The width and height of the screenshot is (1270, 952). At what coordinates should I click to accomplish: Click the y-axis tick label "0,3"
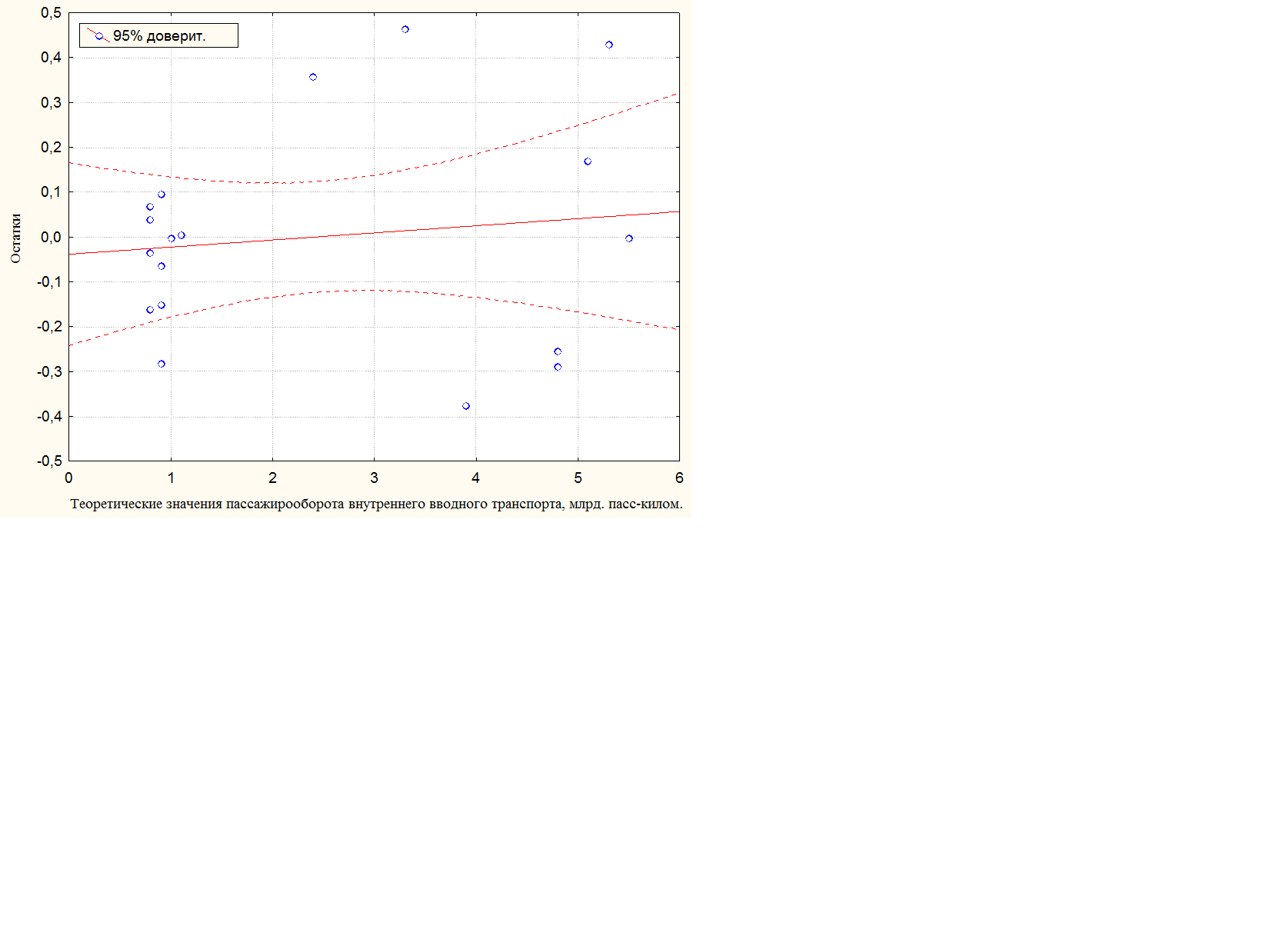(51, 102)
